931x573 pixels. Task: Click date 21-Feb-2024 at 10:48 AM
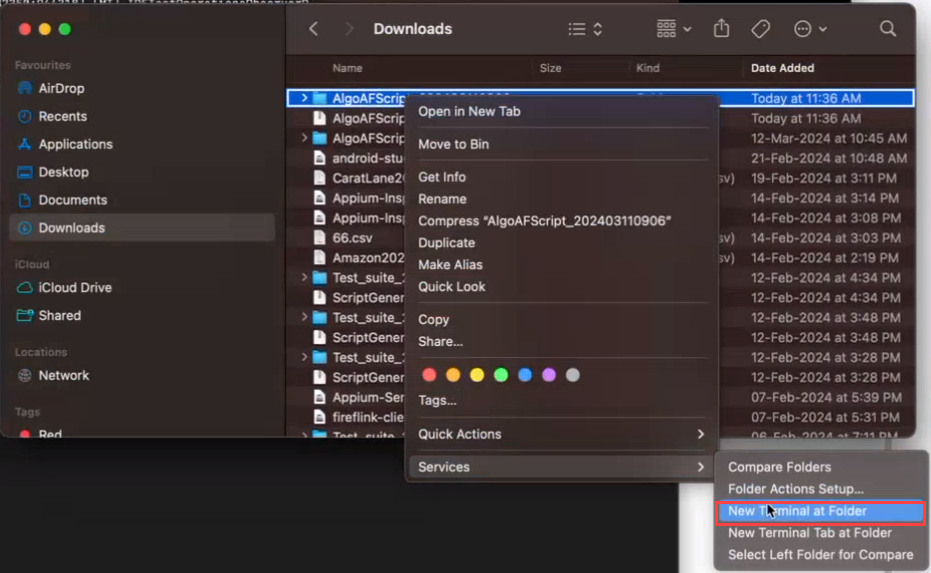829,159
